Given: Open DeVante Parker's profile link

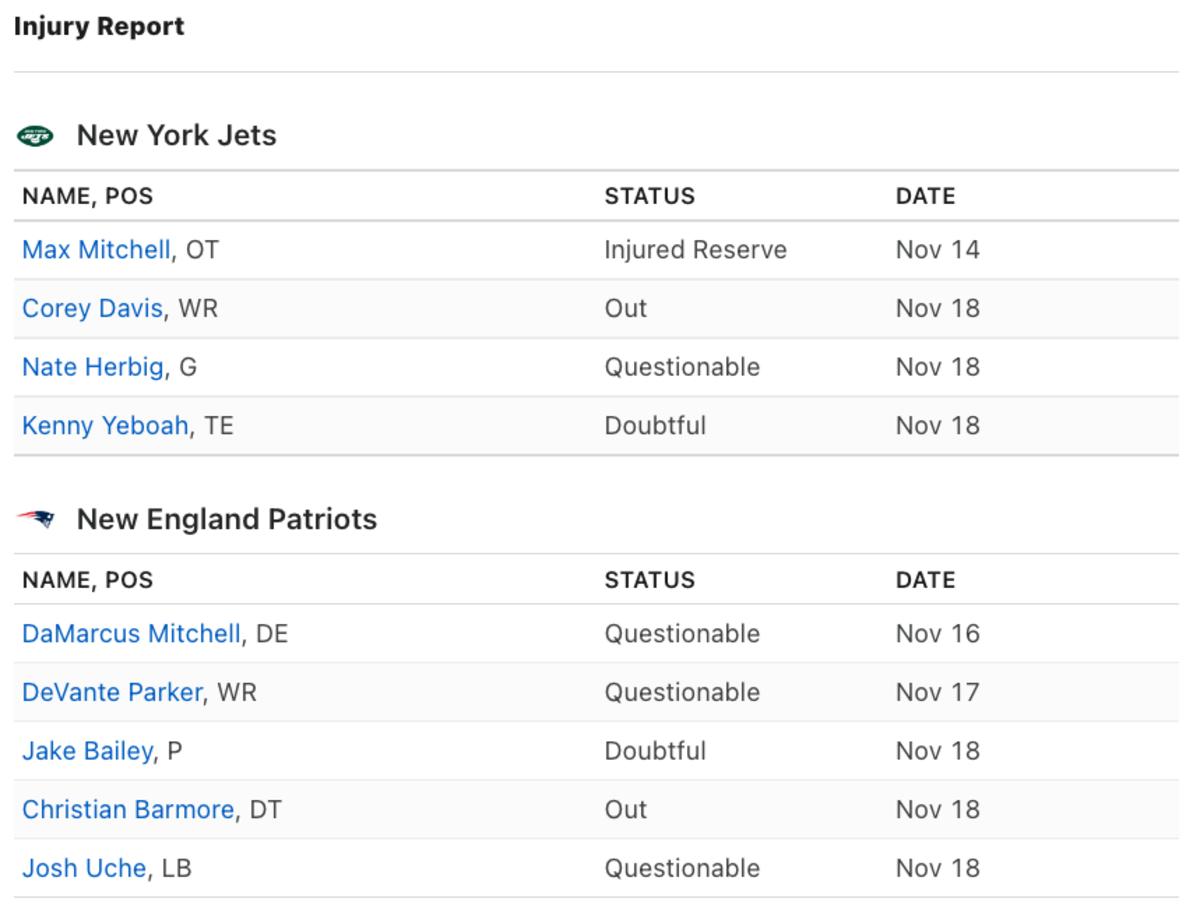Looking at the screenshot, I should (112, 693).
